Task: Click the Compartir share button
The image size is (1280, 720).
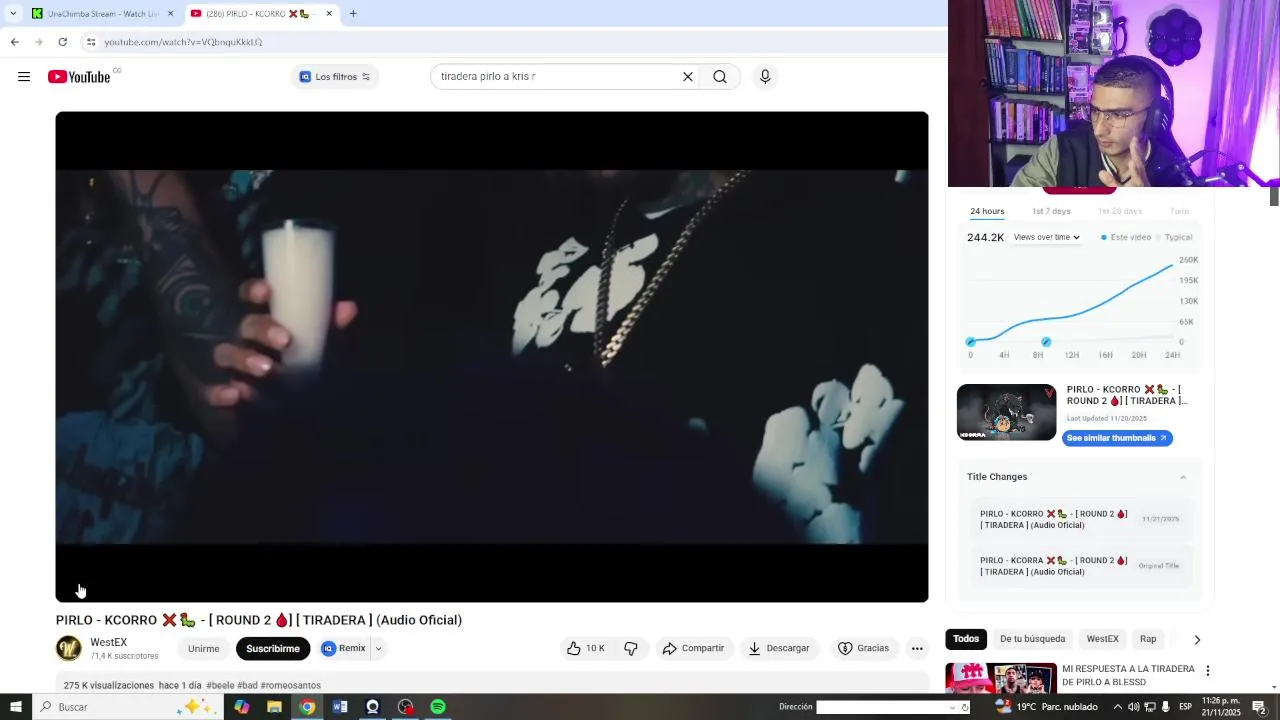Action: [x=693, y=648]
